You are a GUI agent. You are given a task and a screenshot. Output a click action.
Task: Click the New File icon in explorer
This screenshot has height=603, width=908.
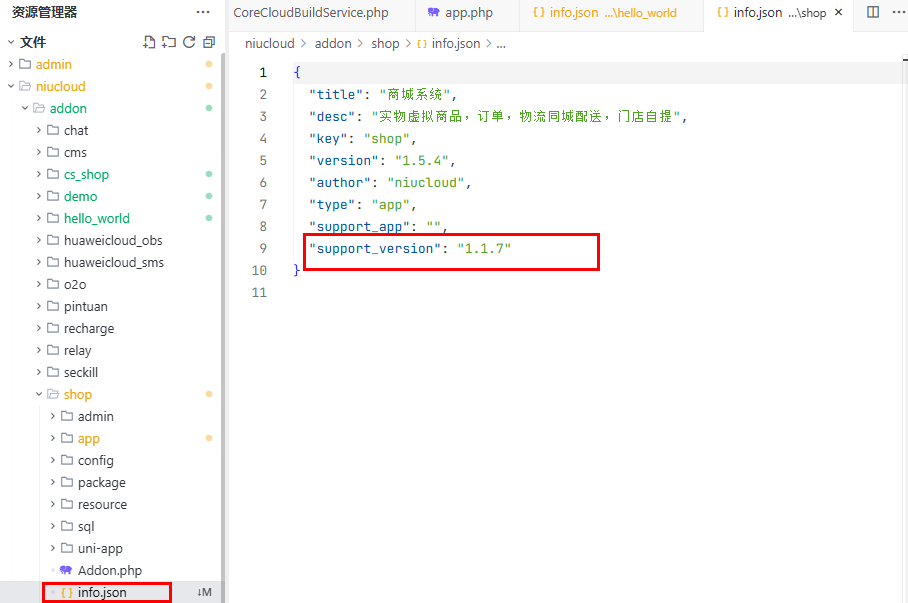tap(149, 42)
